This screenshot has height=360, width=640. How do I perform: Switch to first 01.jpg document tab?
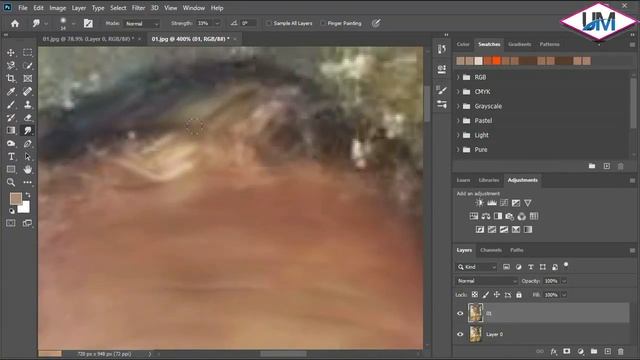[x=88, y=39]
